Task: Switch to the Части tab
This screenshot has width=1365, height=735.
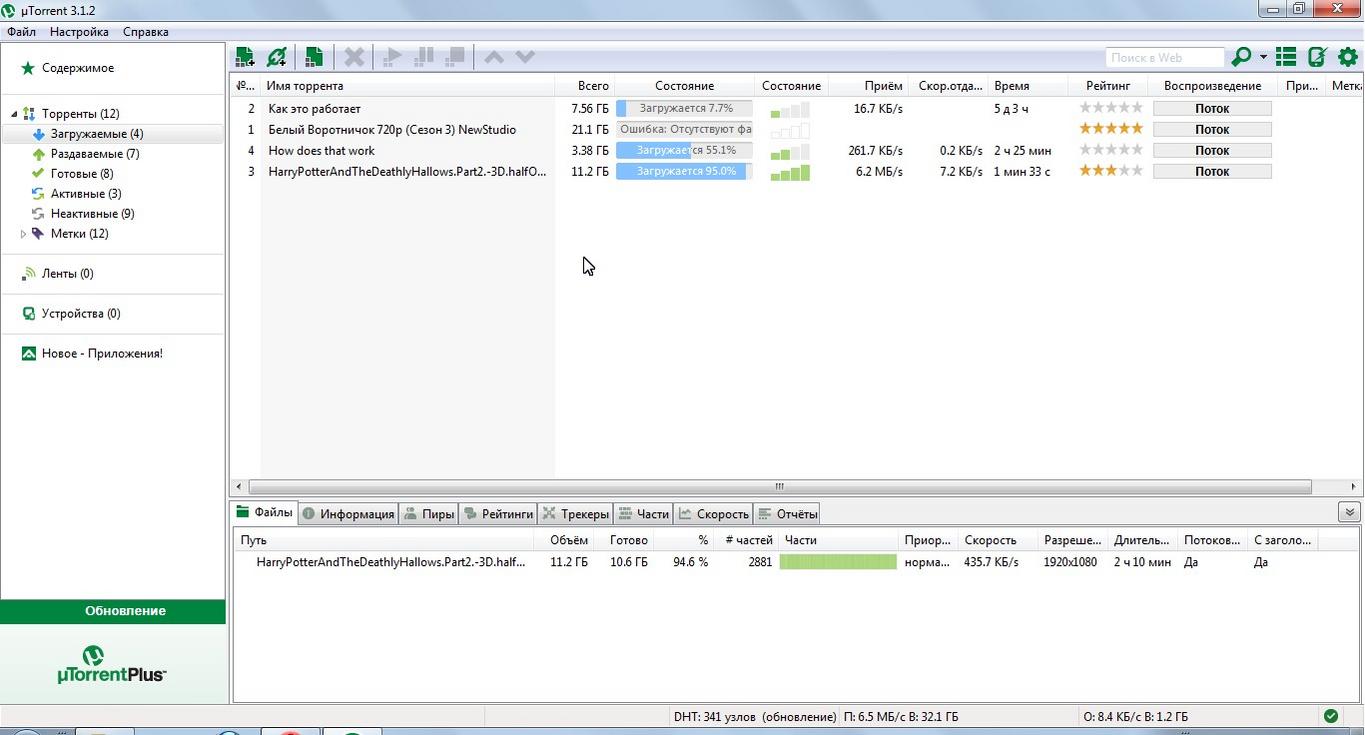Action: [643, 514]
